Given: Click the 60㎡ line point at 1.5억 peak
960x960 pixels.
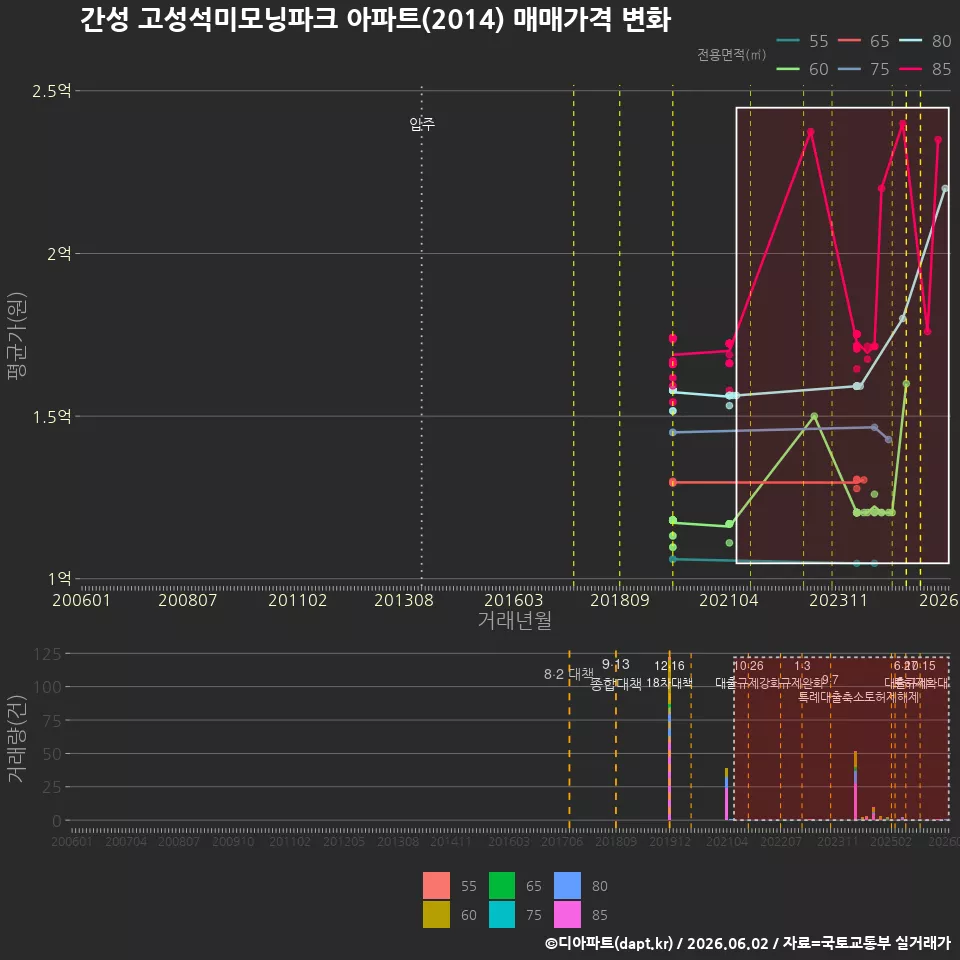Looking at the screenshot, I should point(814,416).
